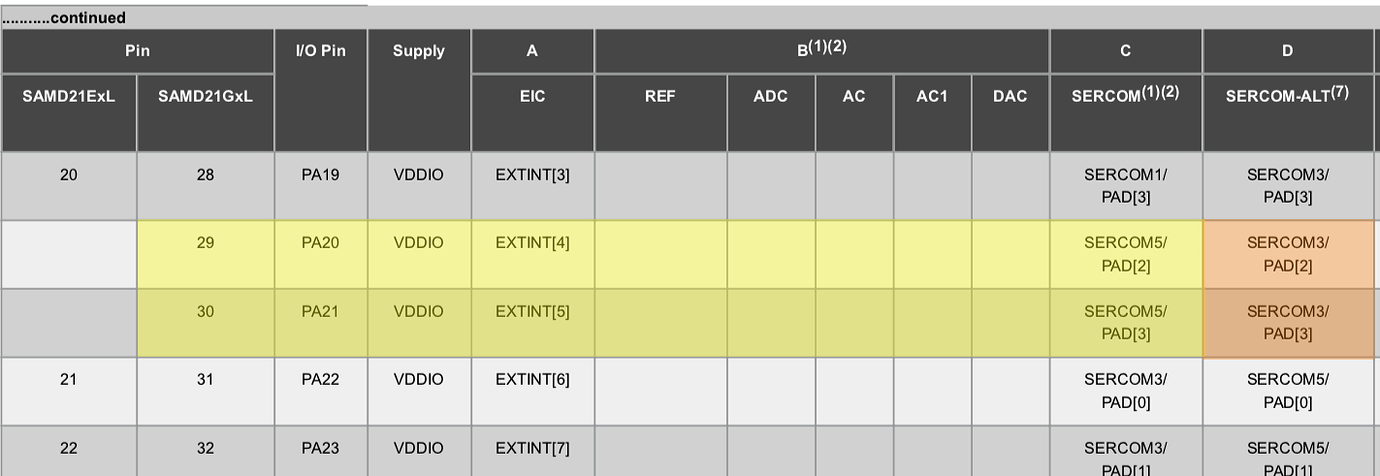
Task: Click SERCOM5/PAD[0] in the PA22 row
Action: pyautogui.click(x=1287, y=390)
